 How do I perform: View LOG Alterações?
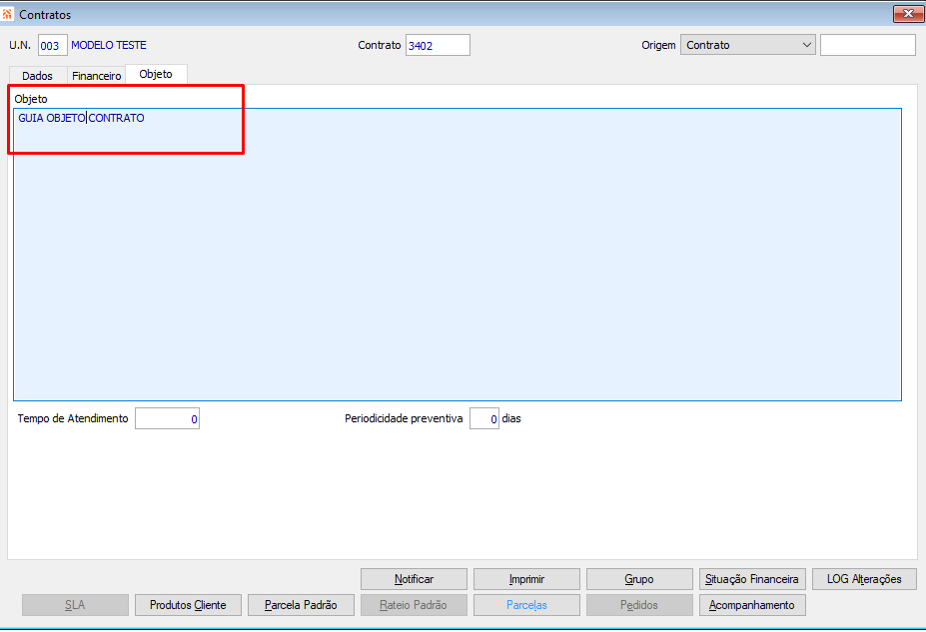864,579
